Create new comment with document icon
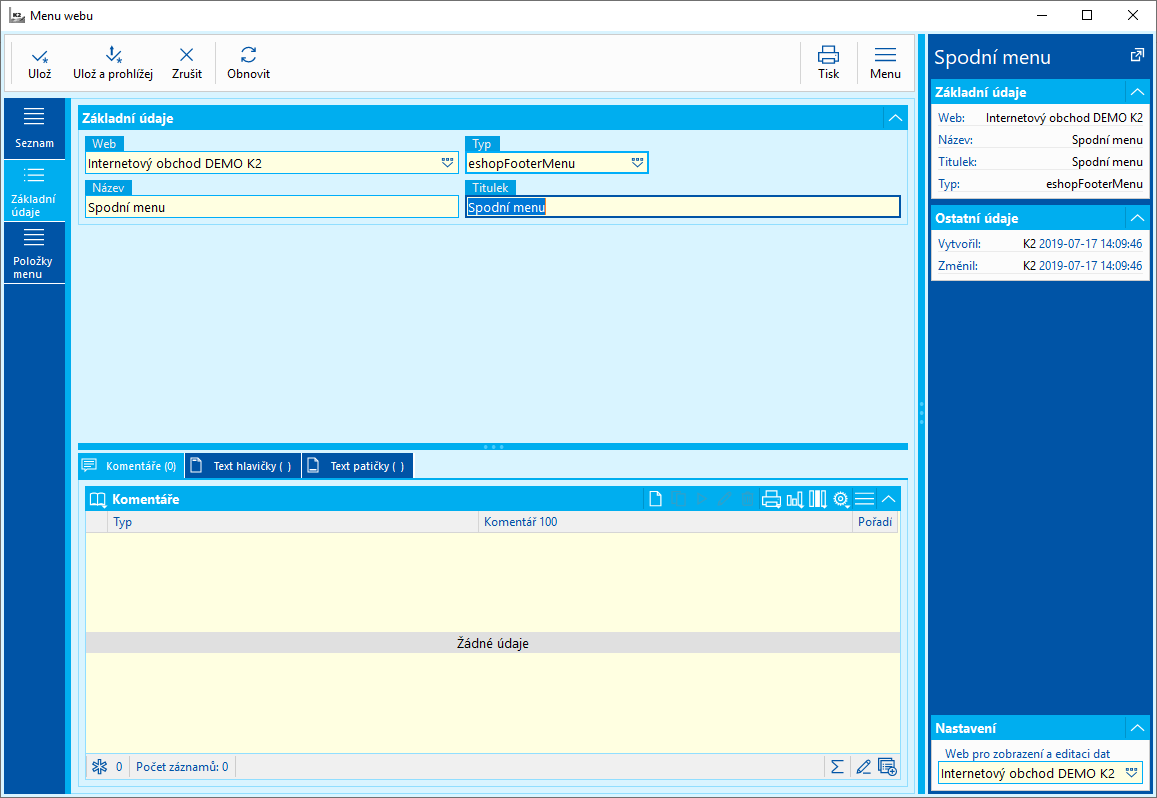 click(x=655, y=499)
